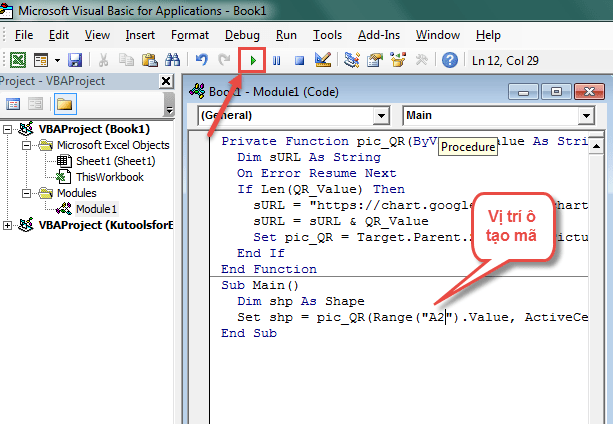Image resolution: width=613 pixels, height=424 pixels.
Task: Select Sheet1 (Sheet1) in project tree
Action: [115, 161]
